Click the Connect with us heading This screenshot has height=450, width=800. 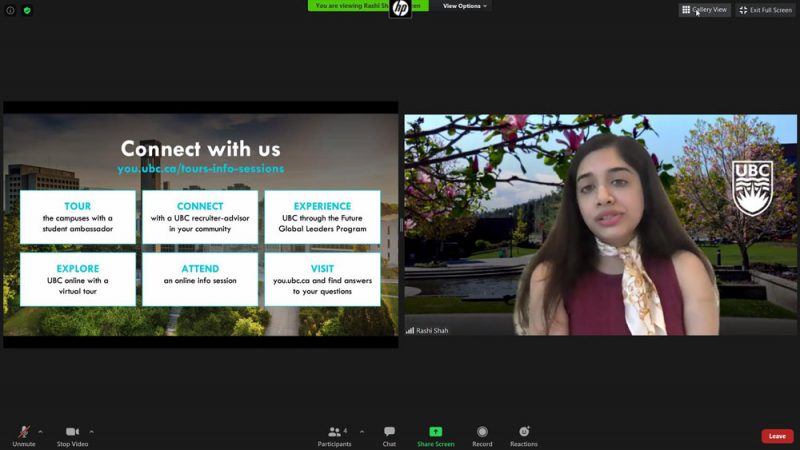click(201, 148)
